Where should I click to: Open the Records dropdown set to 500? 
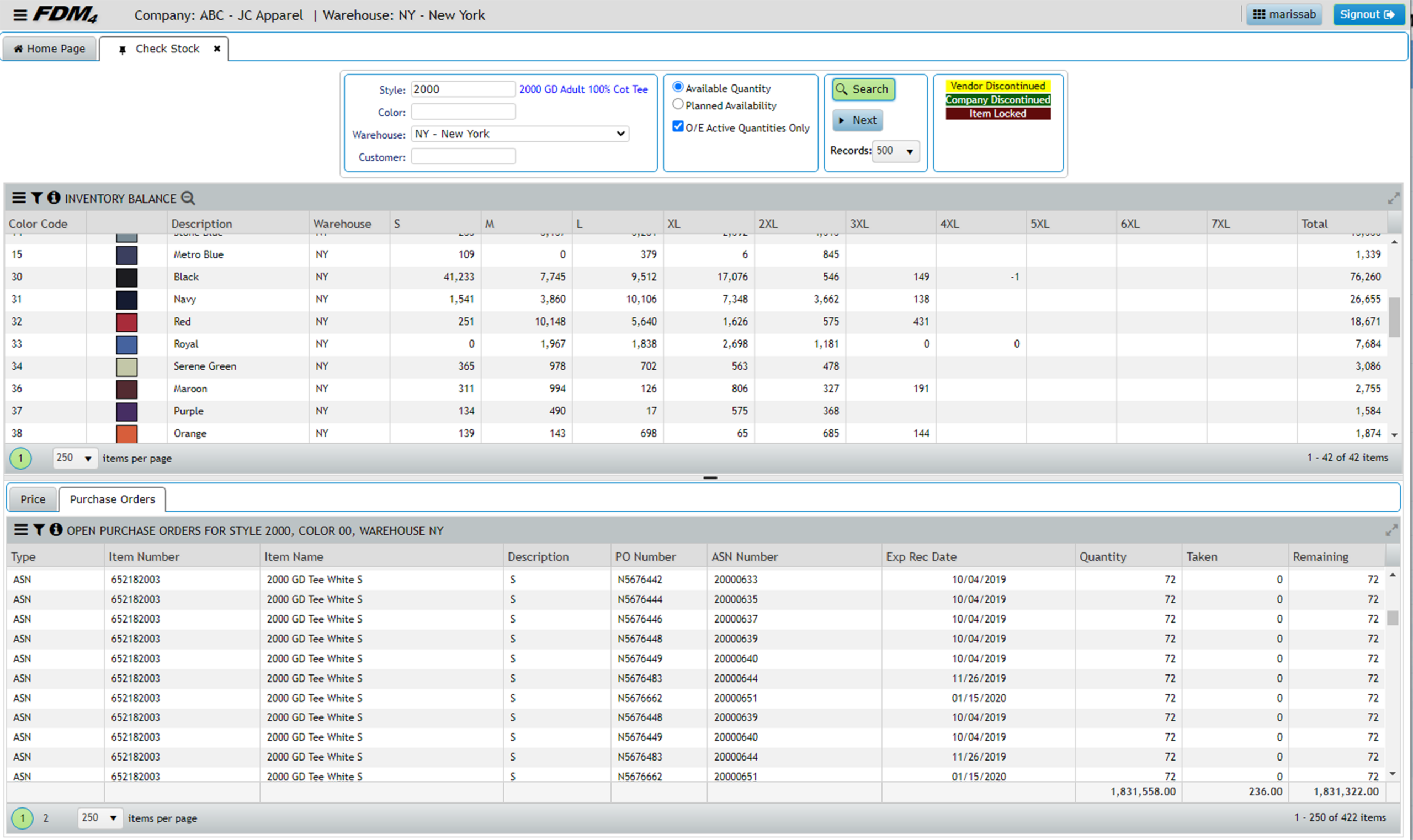click(x=896, y=151)
